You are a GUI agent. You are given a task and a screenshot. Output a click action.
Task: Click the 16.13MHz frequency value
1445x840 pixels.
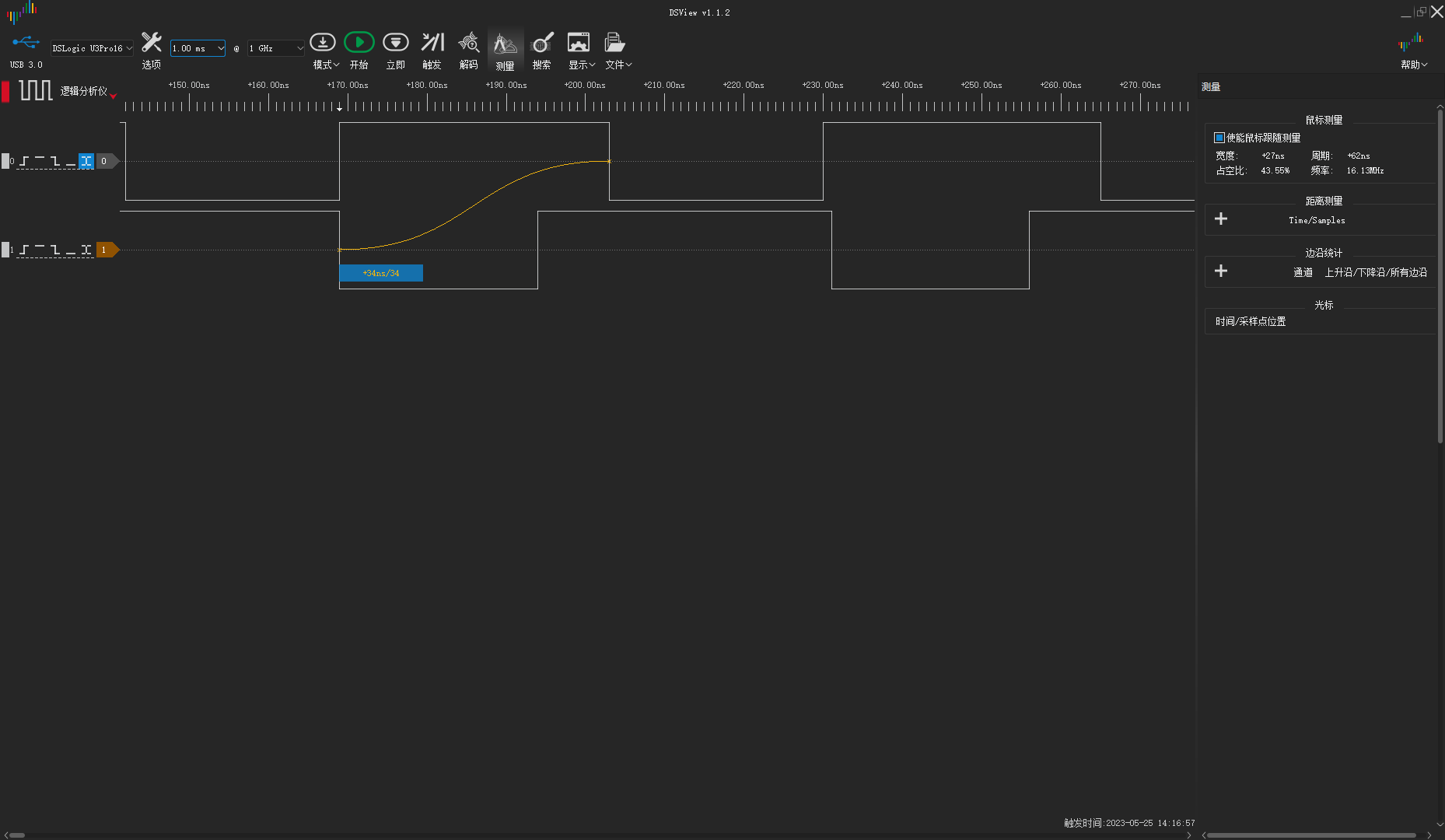pyautogui.click(x=1365, y=170)
